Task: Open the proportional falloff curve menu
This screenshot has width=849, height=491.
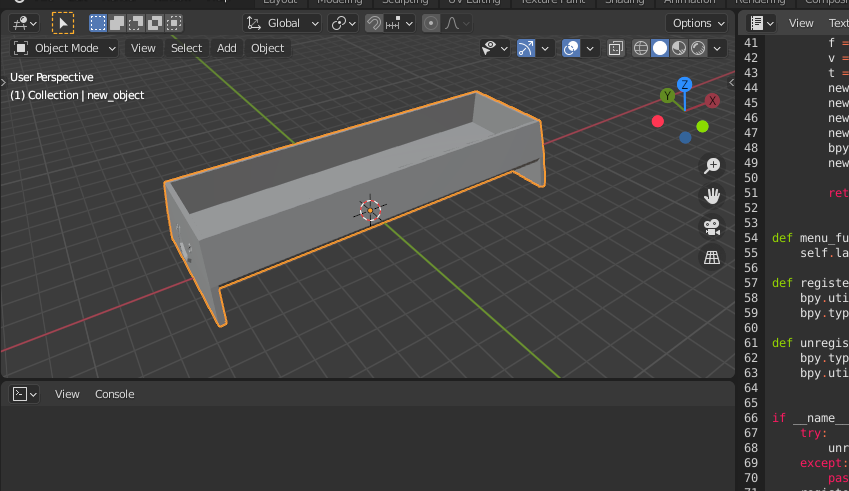Action: [457, 23]
